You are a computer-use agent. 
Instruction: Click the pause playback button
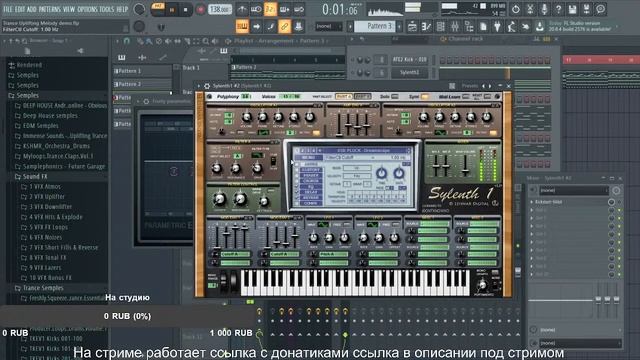pos(172,10)
